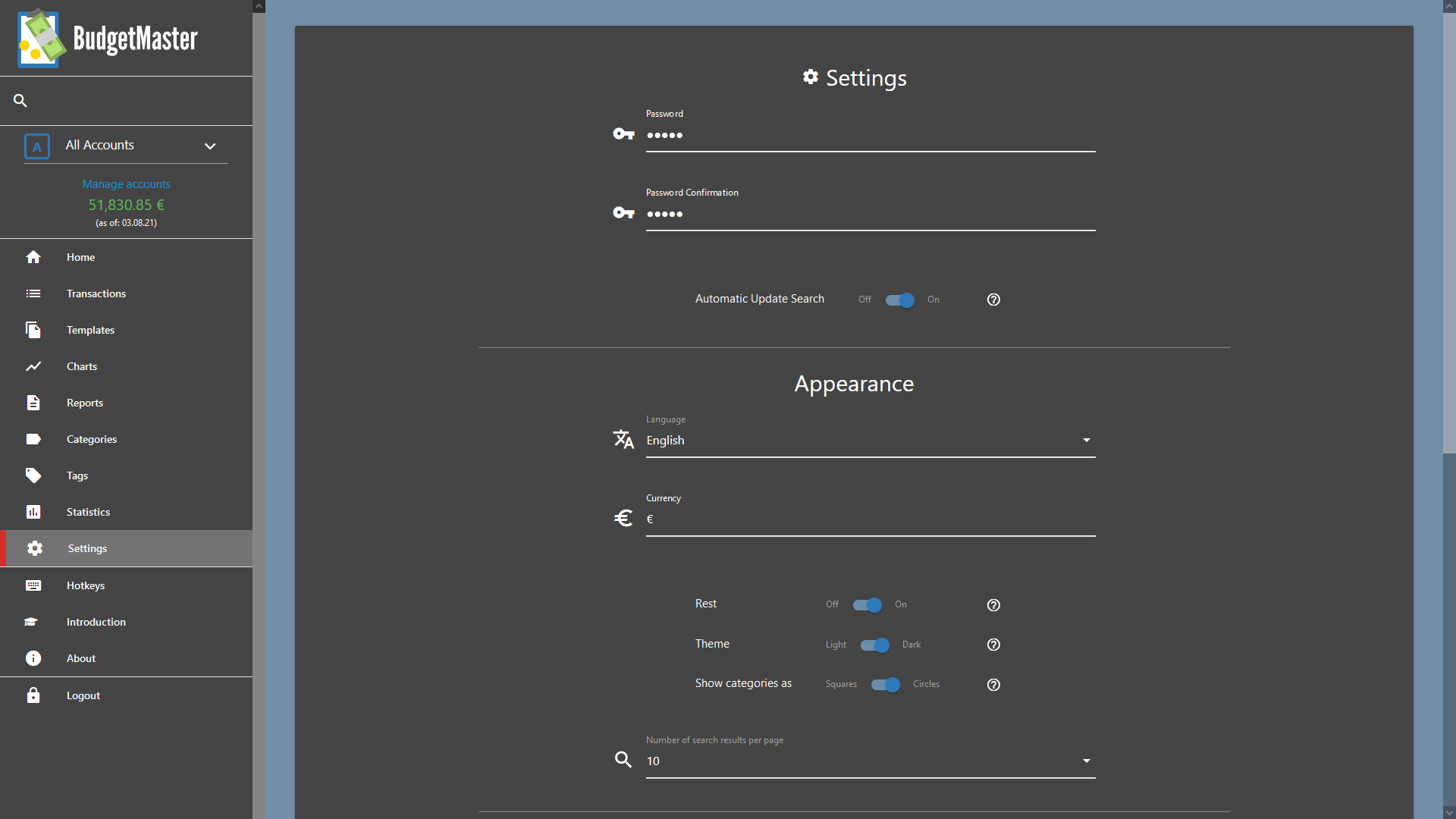Screen dimensions: 1456x819
Task: Toggle the Theme Light/Dark switch
Action: point(875,645)
